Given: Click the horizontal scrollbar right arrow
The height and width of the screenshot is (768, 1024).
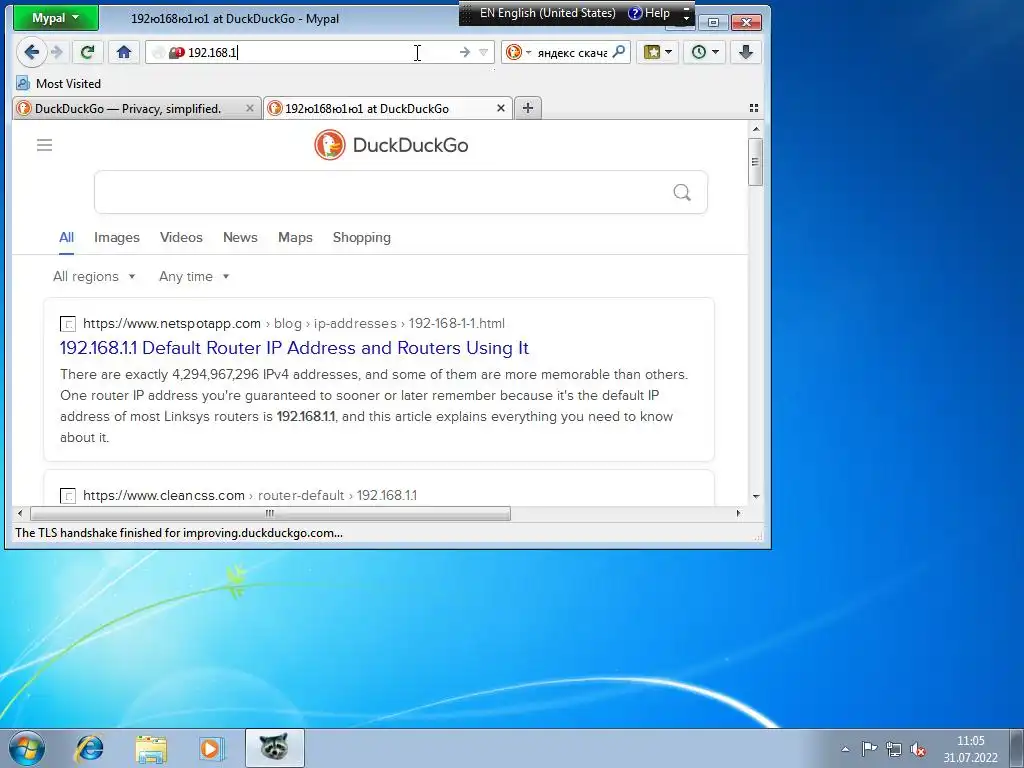Looking at the screenshot, I should 739,514.
